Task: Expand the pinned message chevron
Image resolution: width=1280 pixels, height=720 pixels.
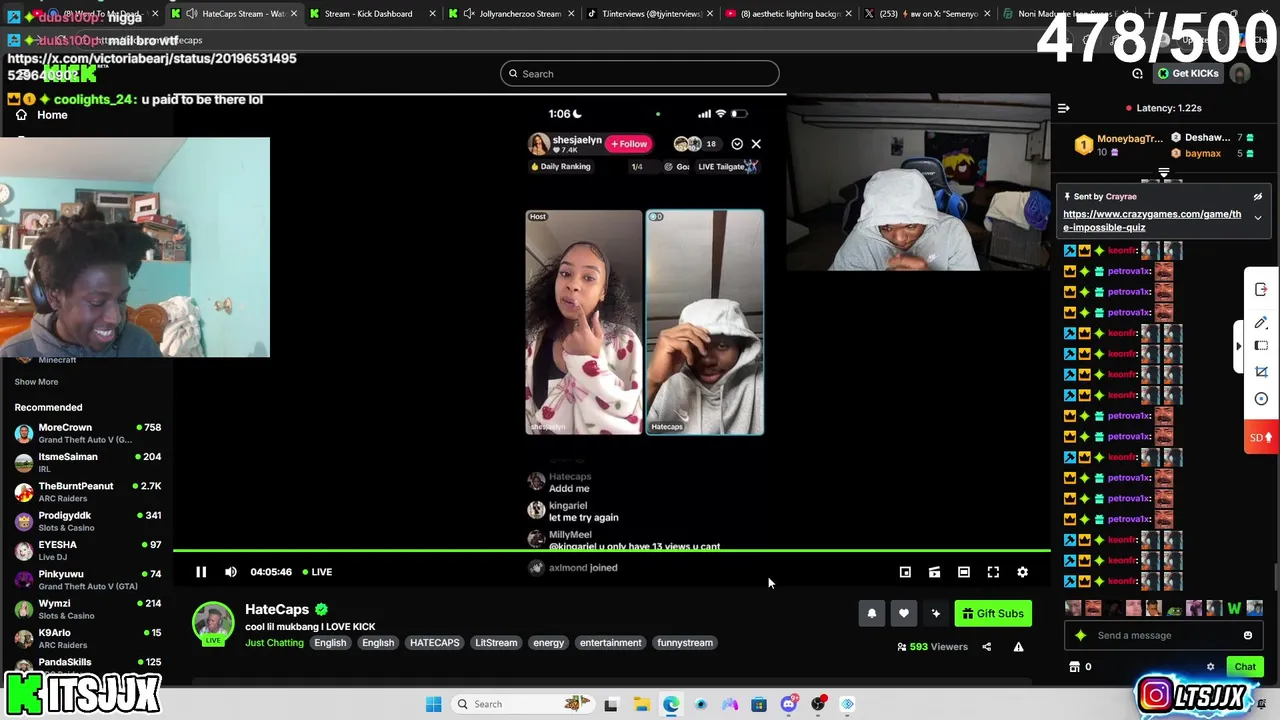Action: [1258, 218]
